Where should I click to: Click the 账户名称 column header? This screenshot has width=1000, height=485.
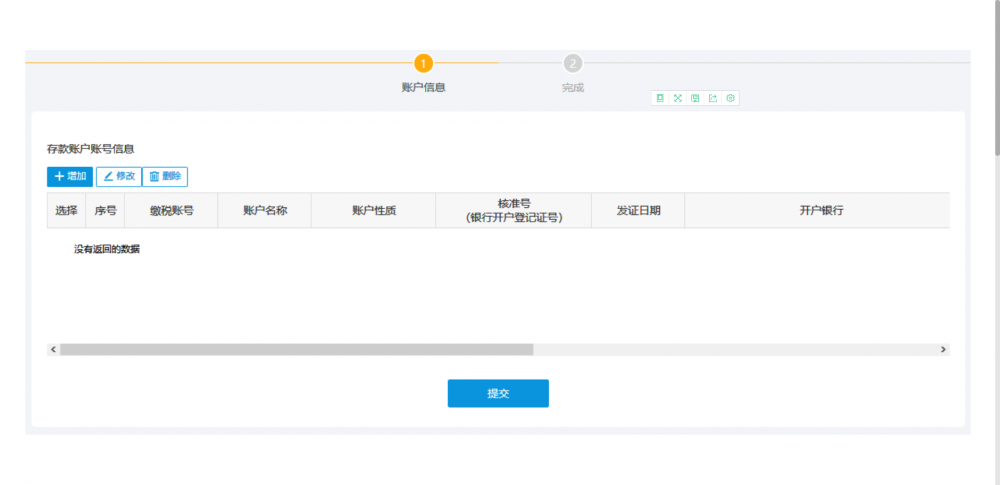[265, 211]
